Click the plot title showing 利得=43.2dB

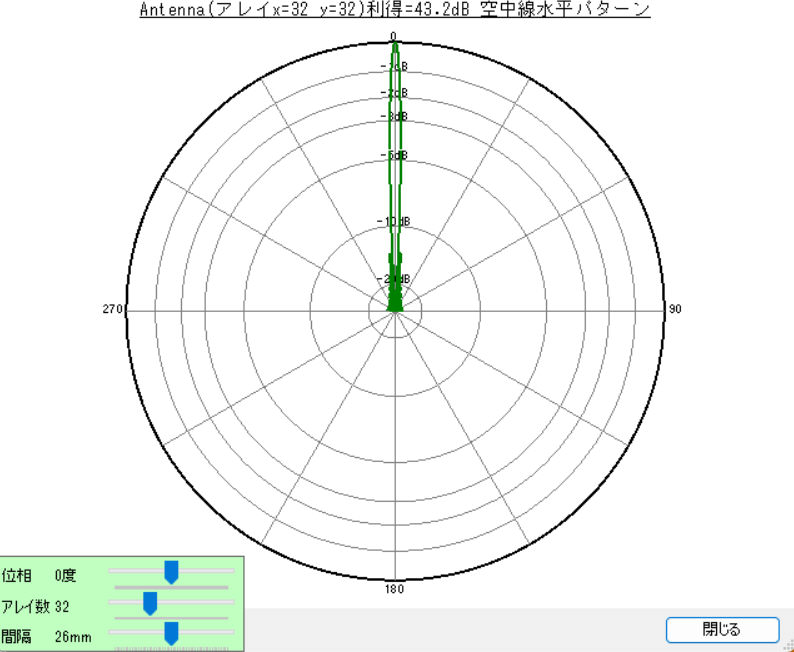393,10
